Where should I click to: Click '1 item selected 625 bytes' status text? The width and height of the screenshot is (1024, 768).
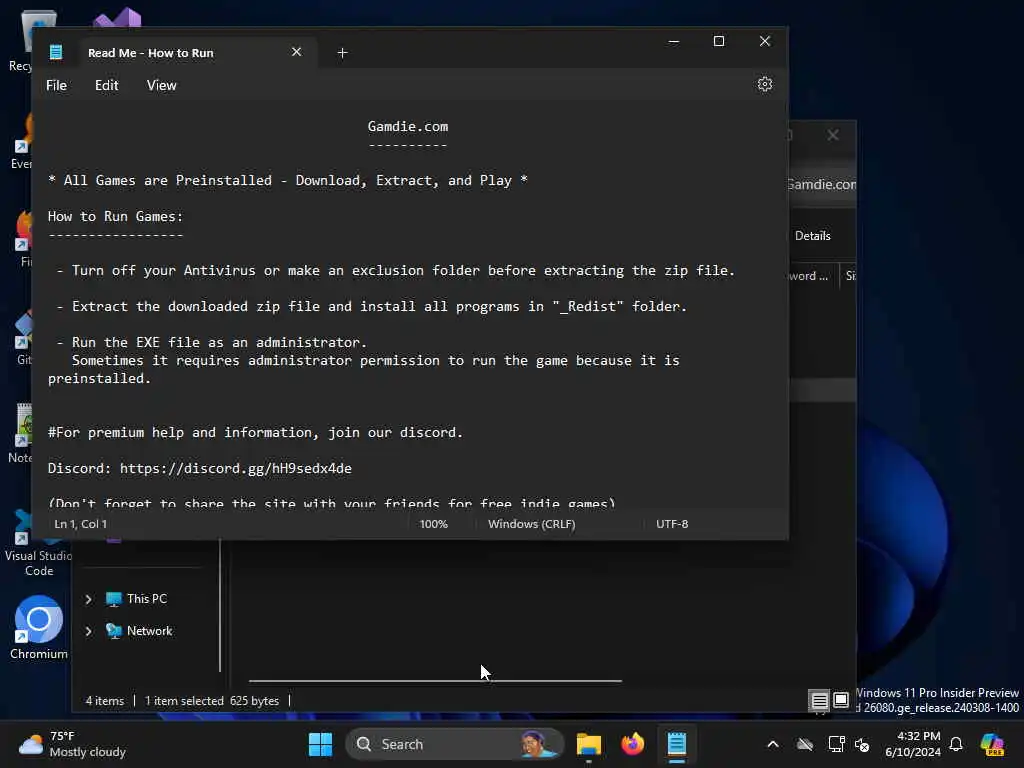pos(212,701)
